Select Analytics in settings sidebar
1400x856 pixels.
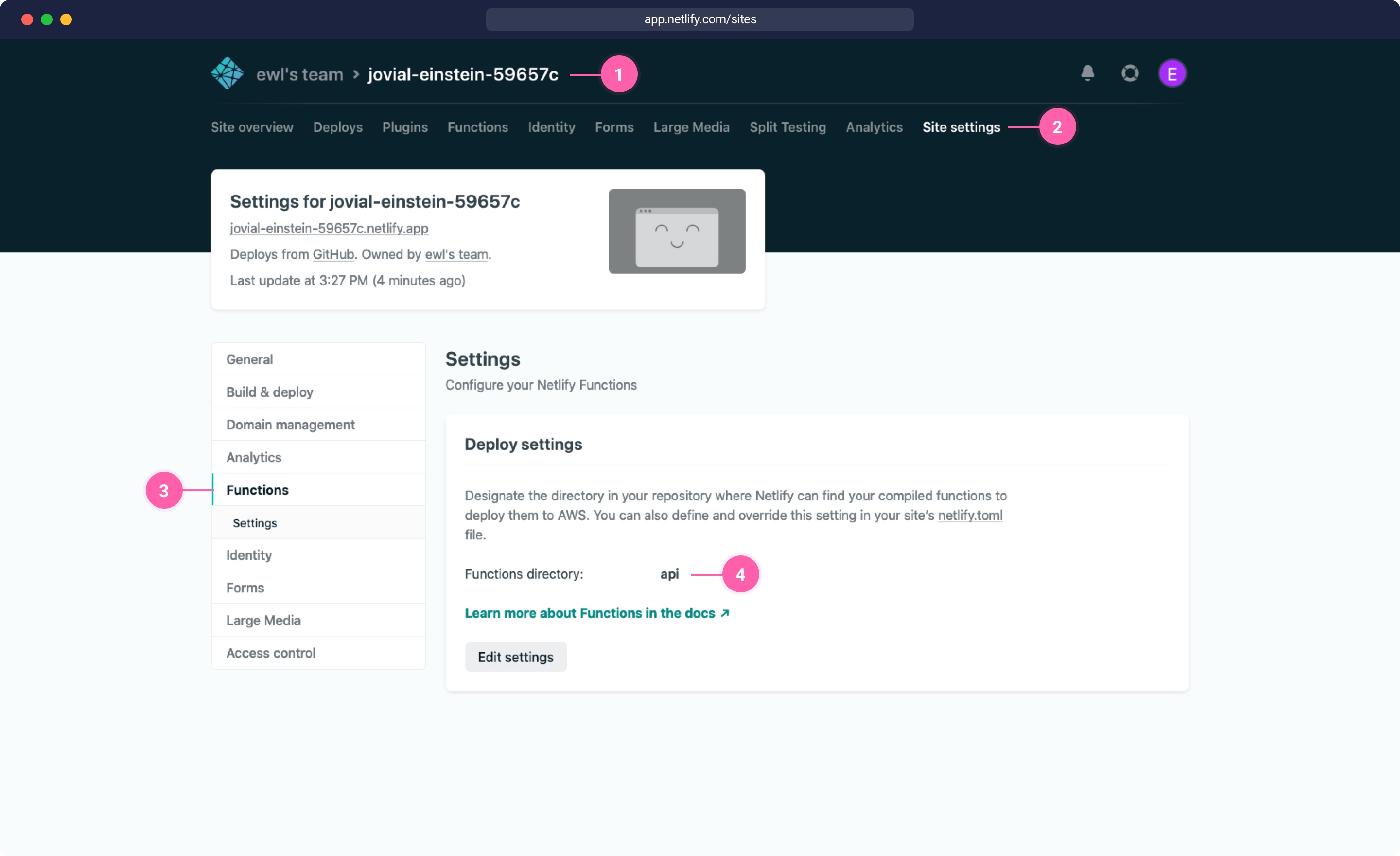[318, 458]
